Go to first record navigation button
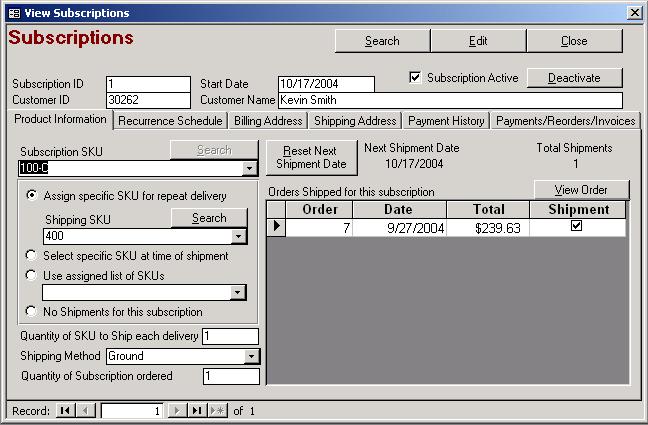This screenshot has height=425, width=648. [x=65, y=411]
